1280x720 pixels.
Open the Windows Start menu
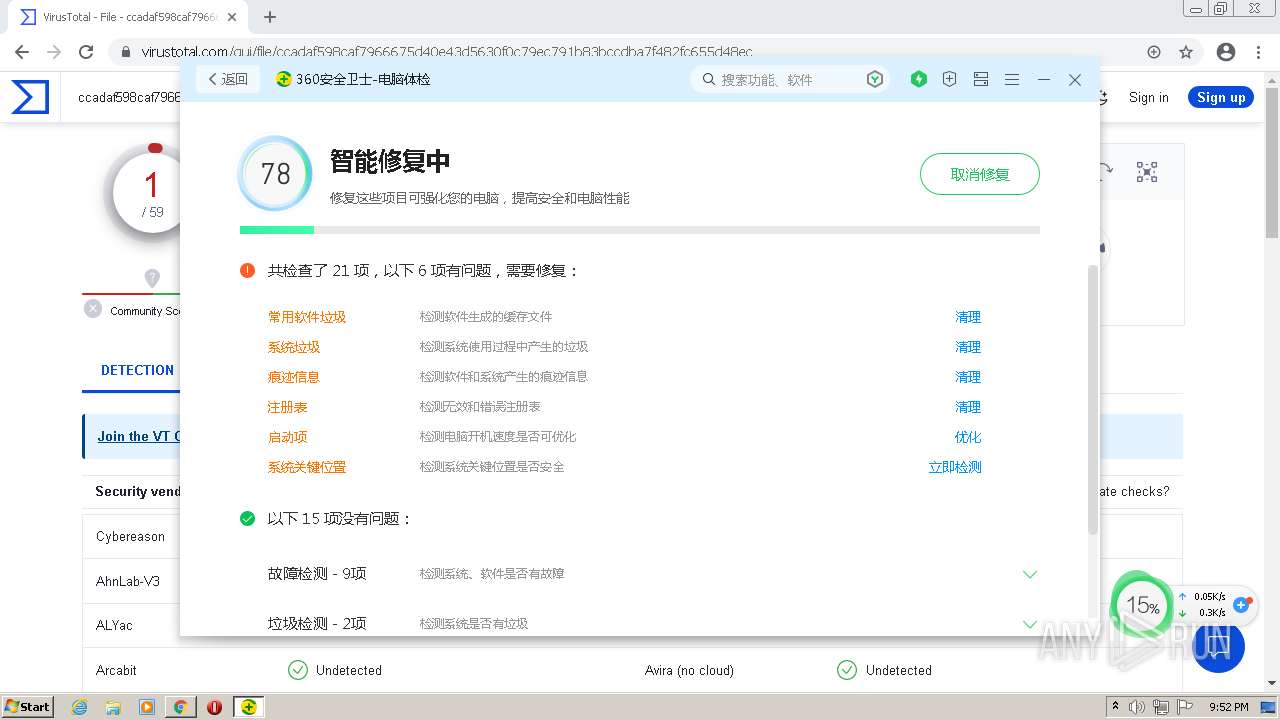[x=28, y=707]
